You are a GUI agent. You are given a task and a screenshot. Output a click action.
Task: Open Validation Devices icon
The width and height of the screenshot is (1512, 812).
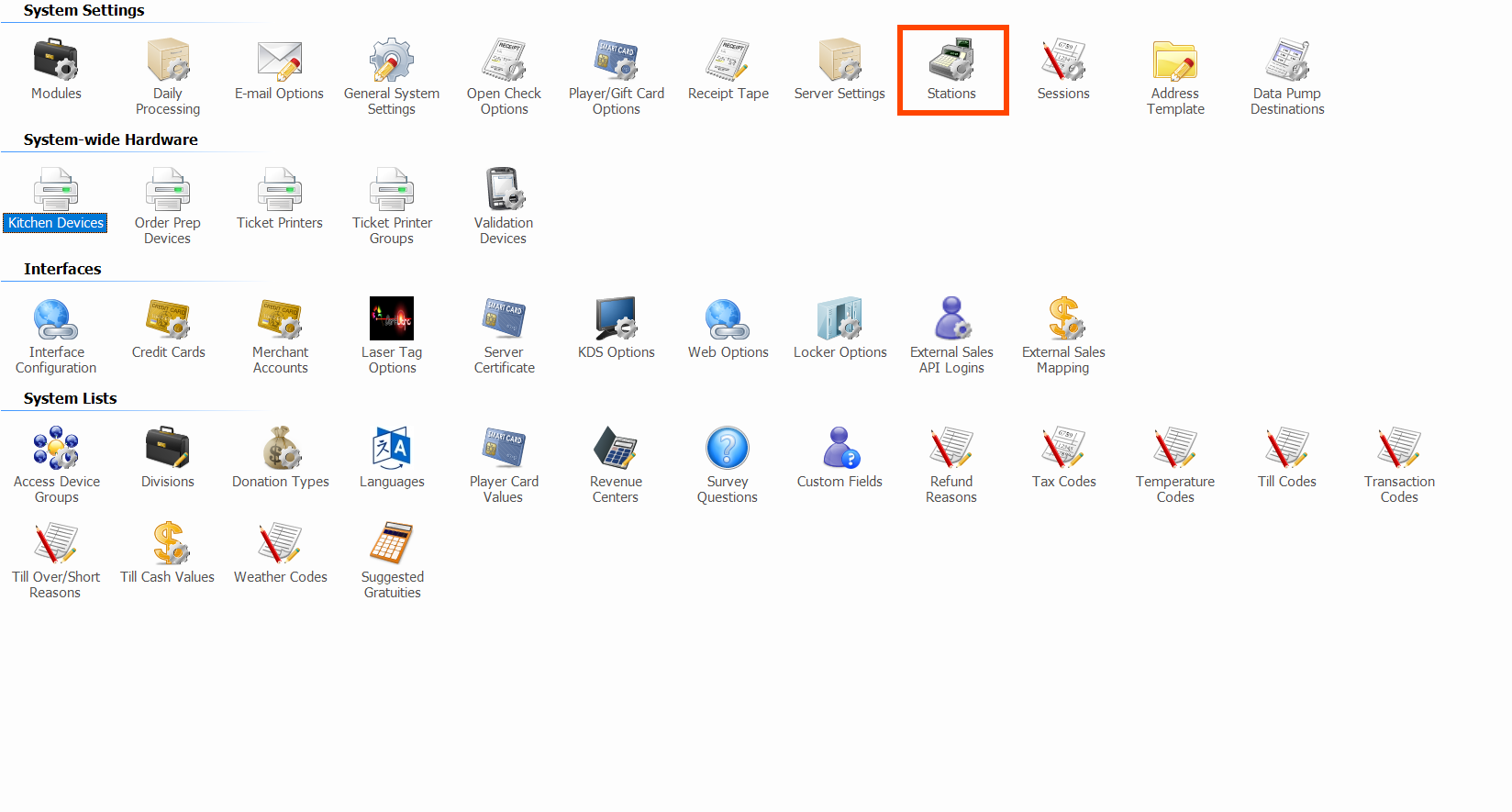click(x=504, y=191)
